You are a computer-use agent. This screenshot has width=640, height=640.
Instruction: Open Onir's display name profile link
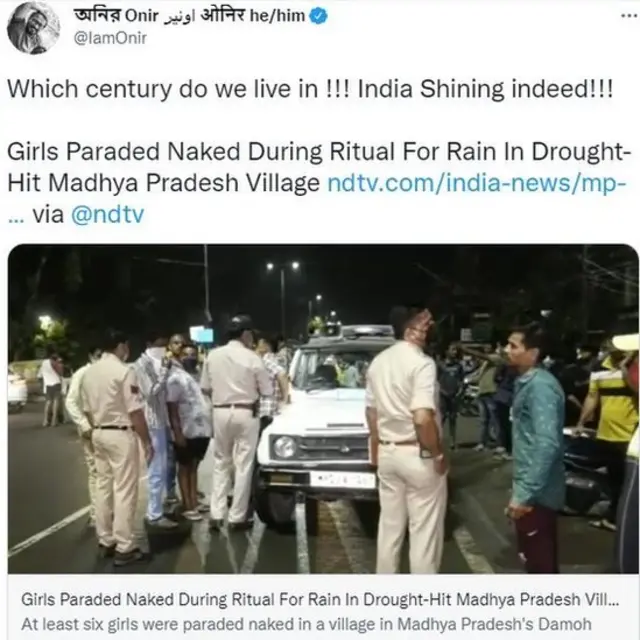[x=189, y=16]
